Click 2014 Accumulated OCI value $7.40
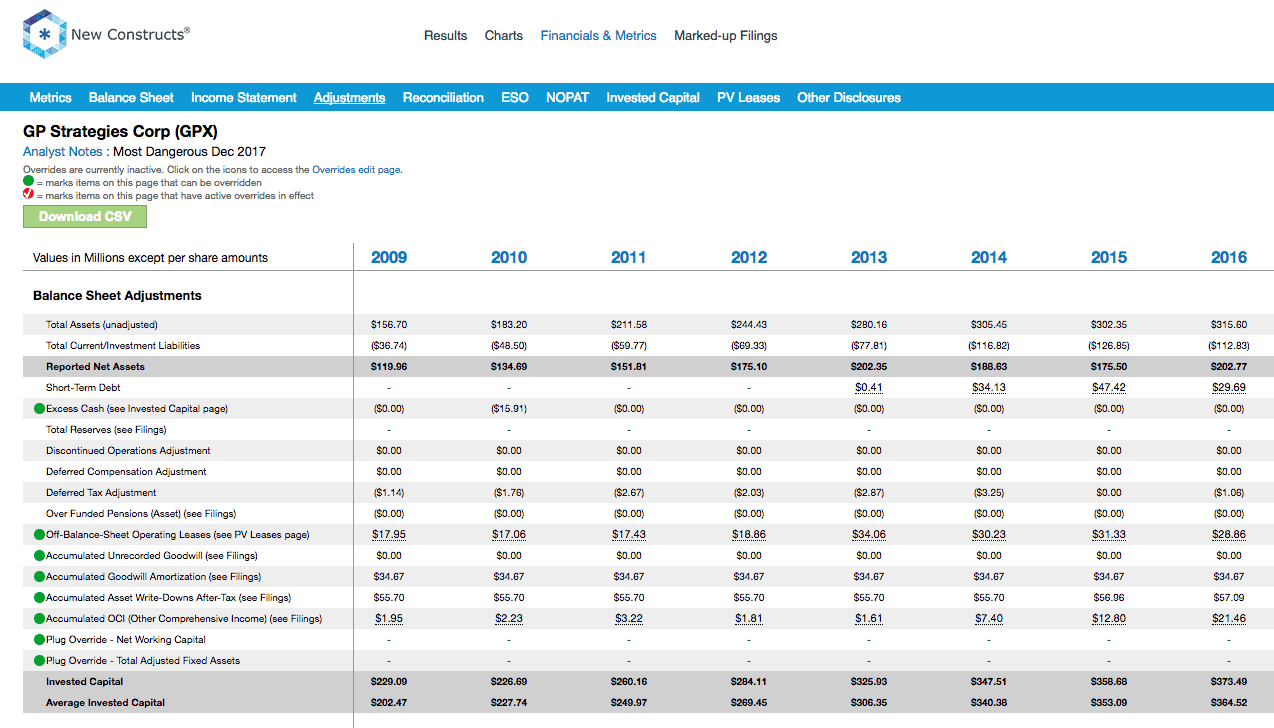The image size is (1274, 728). [x=989, y=619]
